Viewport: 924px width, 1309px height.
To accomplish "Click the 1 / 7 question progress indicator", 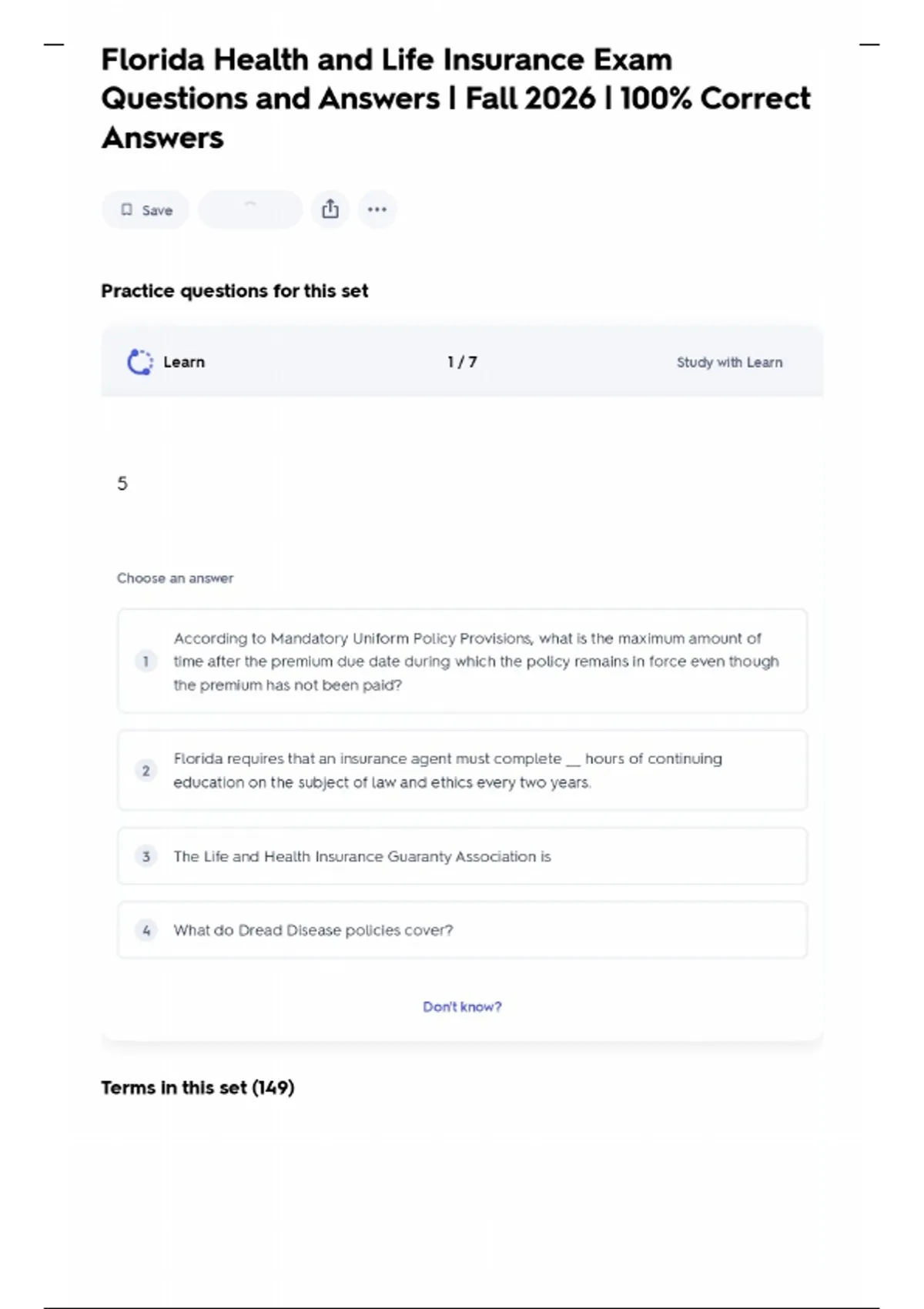I will tap(462, 362).
